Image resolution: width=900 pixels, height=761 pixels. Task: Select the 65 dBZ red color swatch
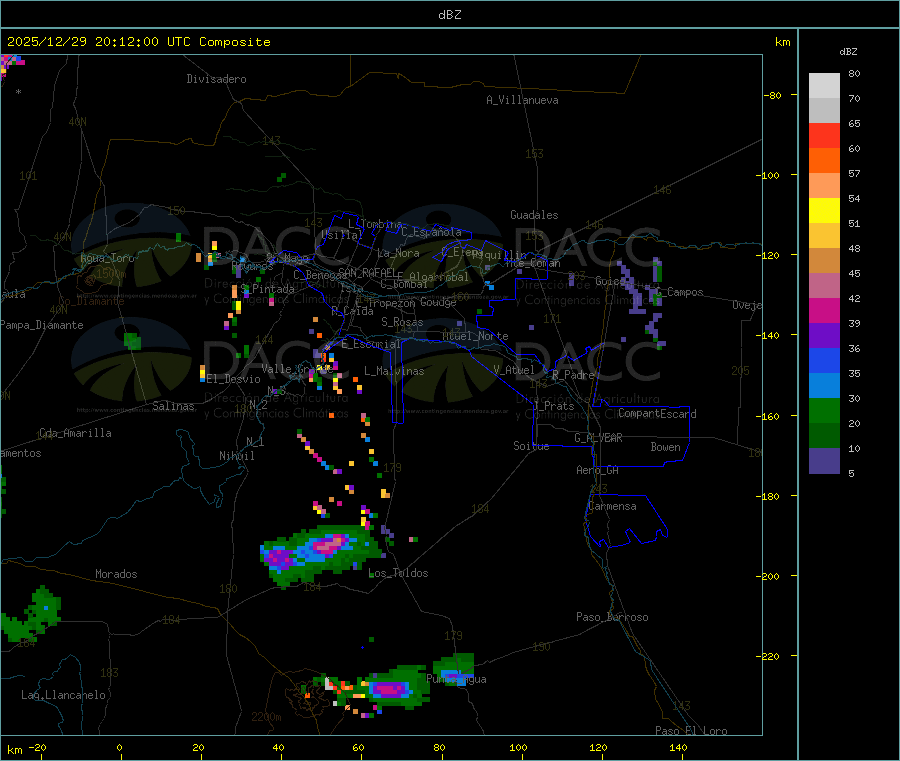point(824,136)
